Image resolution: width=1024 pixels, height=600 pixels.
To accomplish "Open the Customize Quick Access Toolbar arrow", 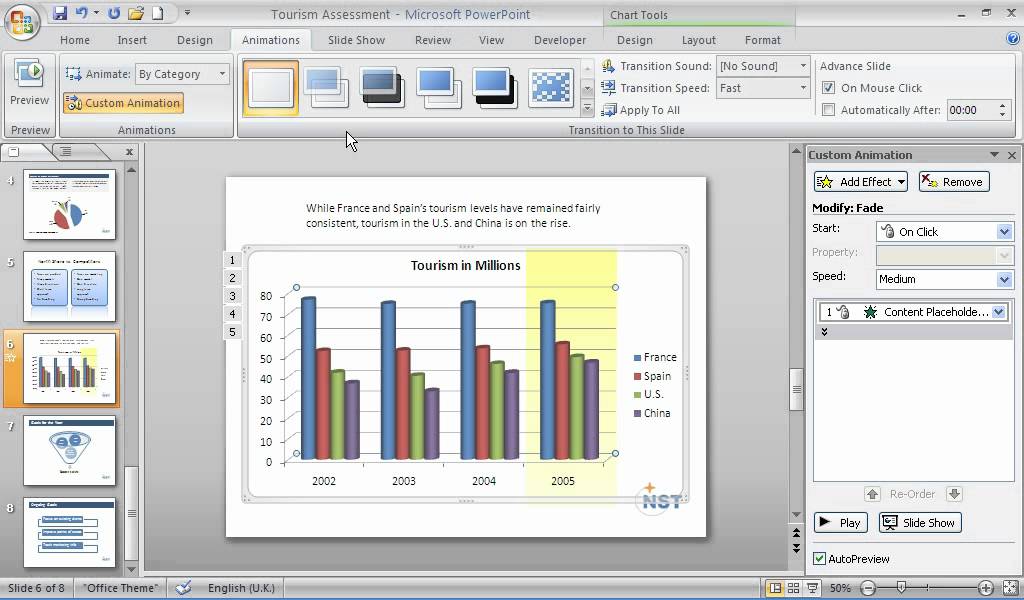I will (x=187, y=12).
